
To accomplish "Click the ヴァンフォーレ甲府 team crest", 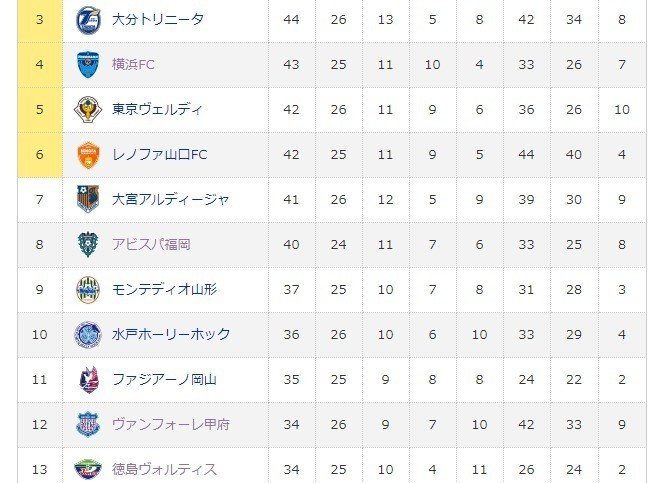I will point(88,425).
